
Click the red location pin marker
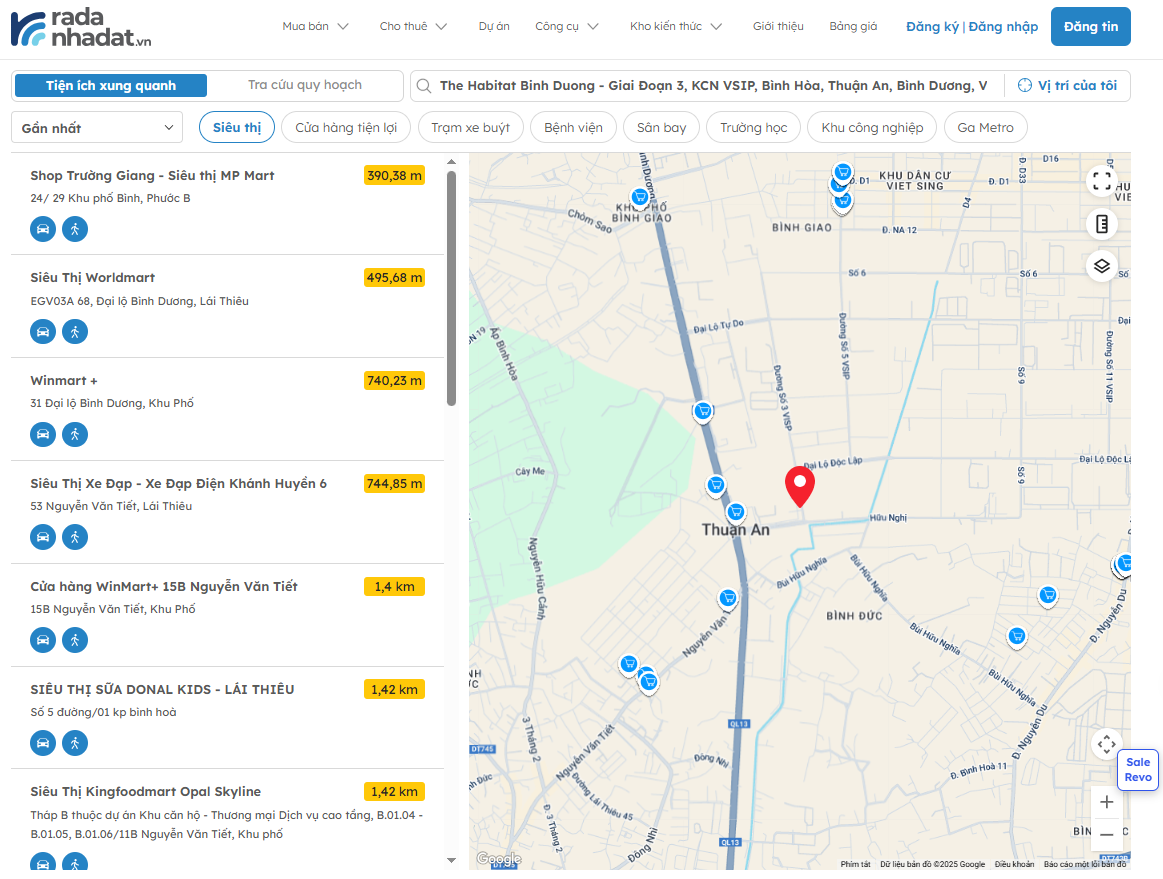click(x=800, y=487)
